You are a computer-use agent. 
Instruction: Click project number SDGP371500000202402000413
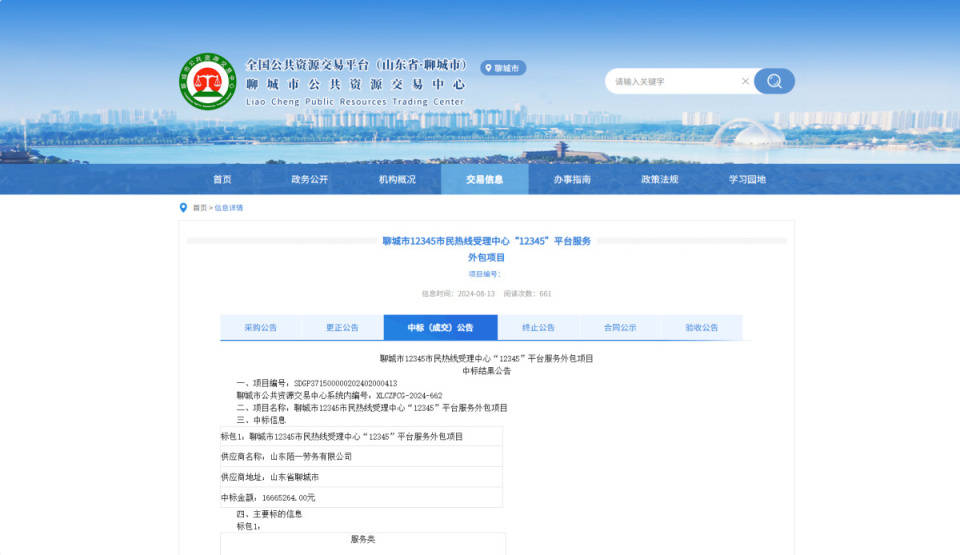click(345, 383)
